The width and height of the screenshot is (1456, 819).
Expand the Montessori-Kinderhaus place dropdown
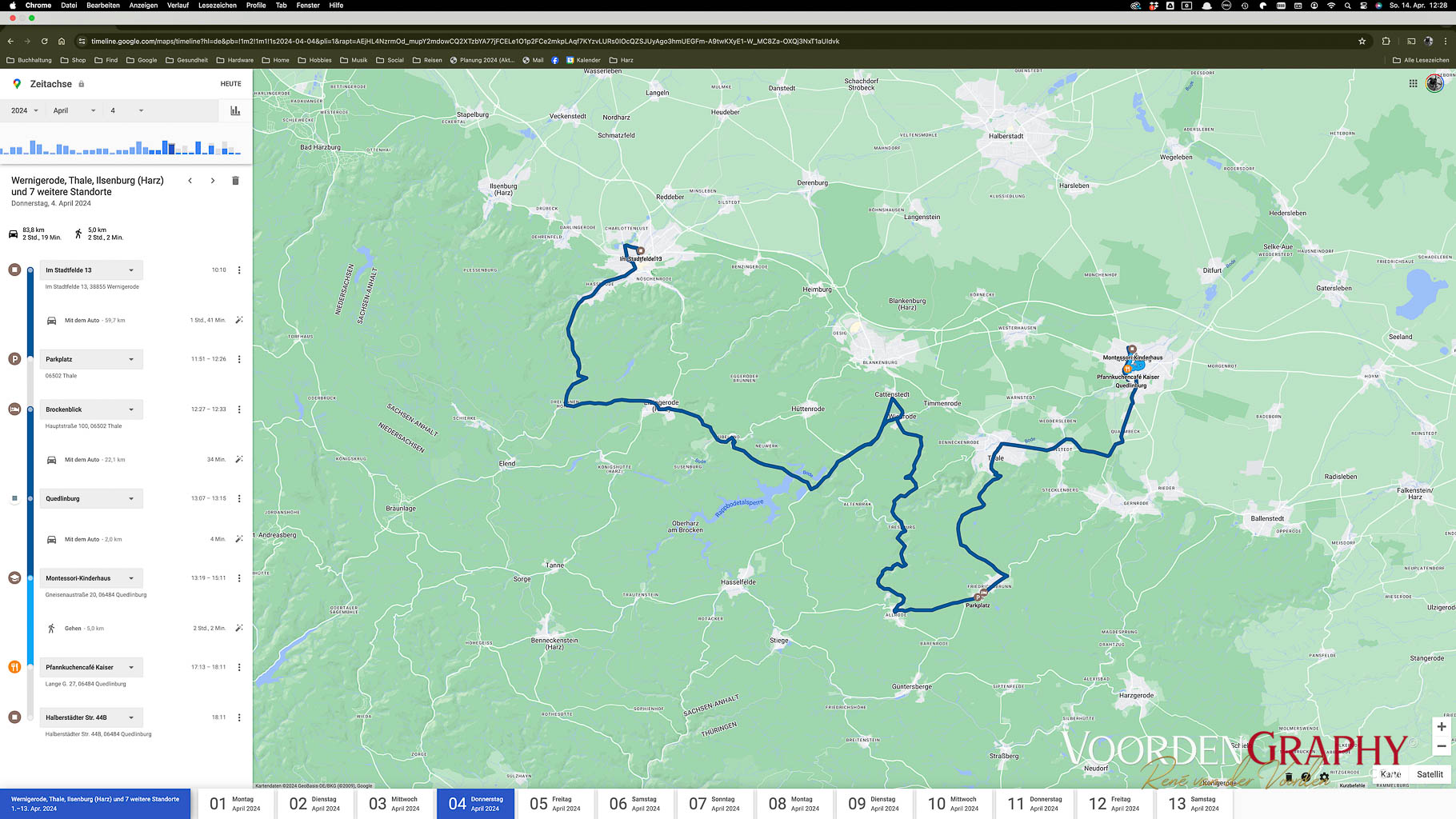point(91,578)
